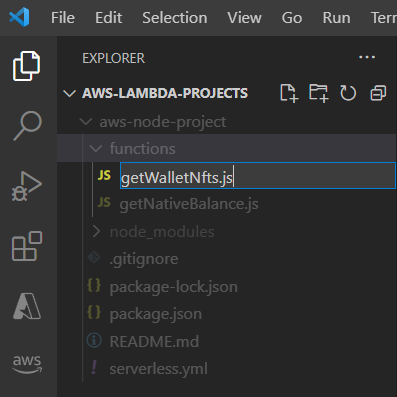Collapse all folders in Explorer
The height and width of the screenshot is (397, 397).
coord(378,93)
